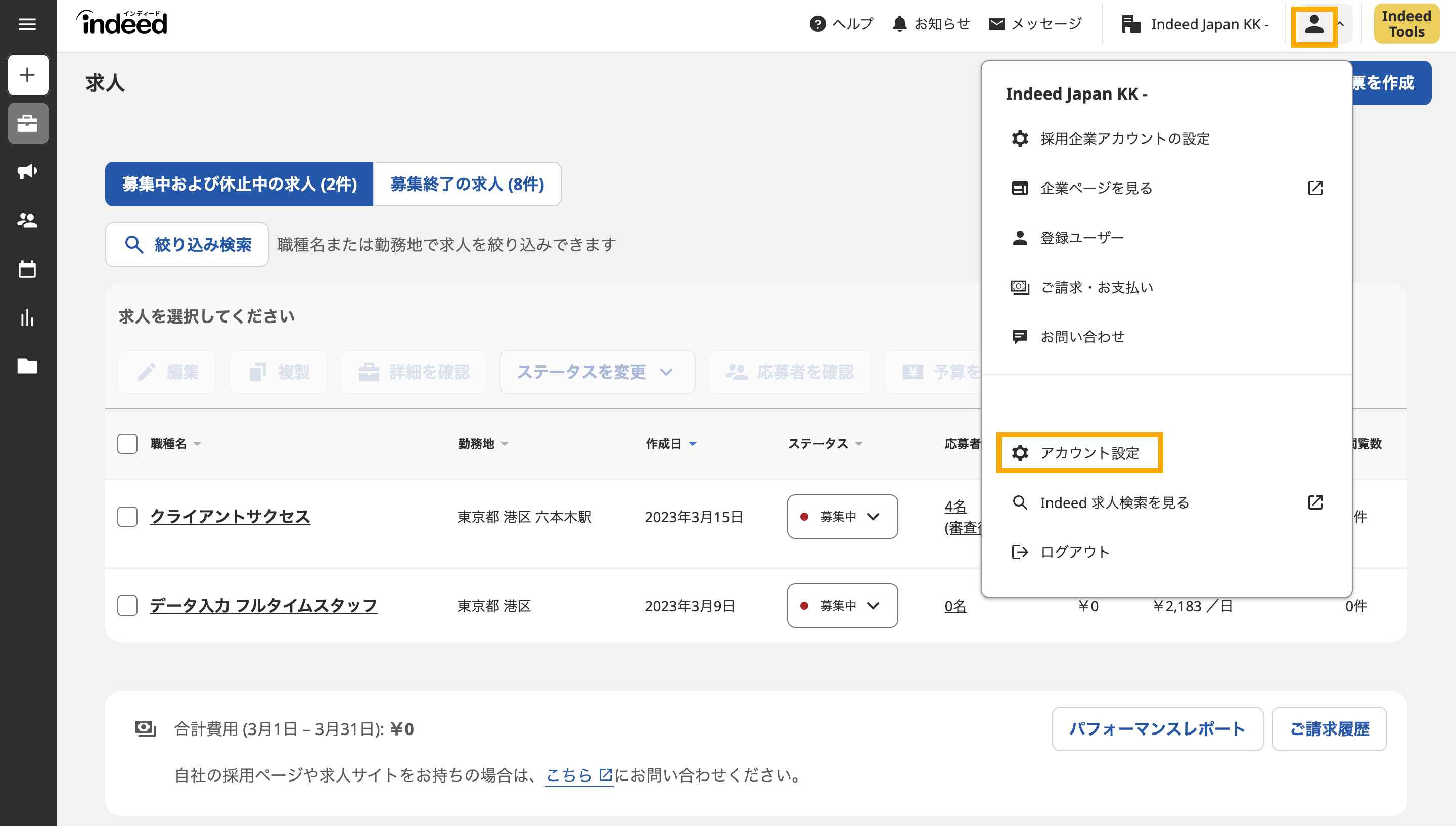Image resolution: width=1456 pixels, height=826 pixels.
Task: Click the user profile icon in header
Action: 1314,25
